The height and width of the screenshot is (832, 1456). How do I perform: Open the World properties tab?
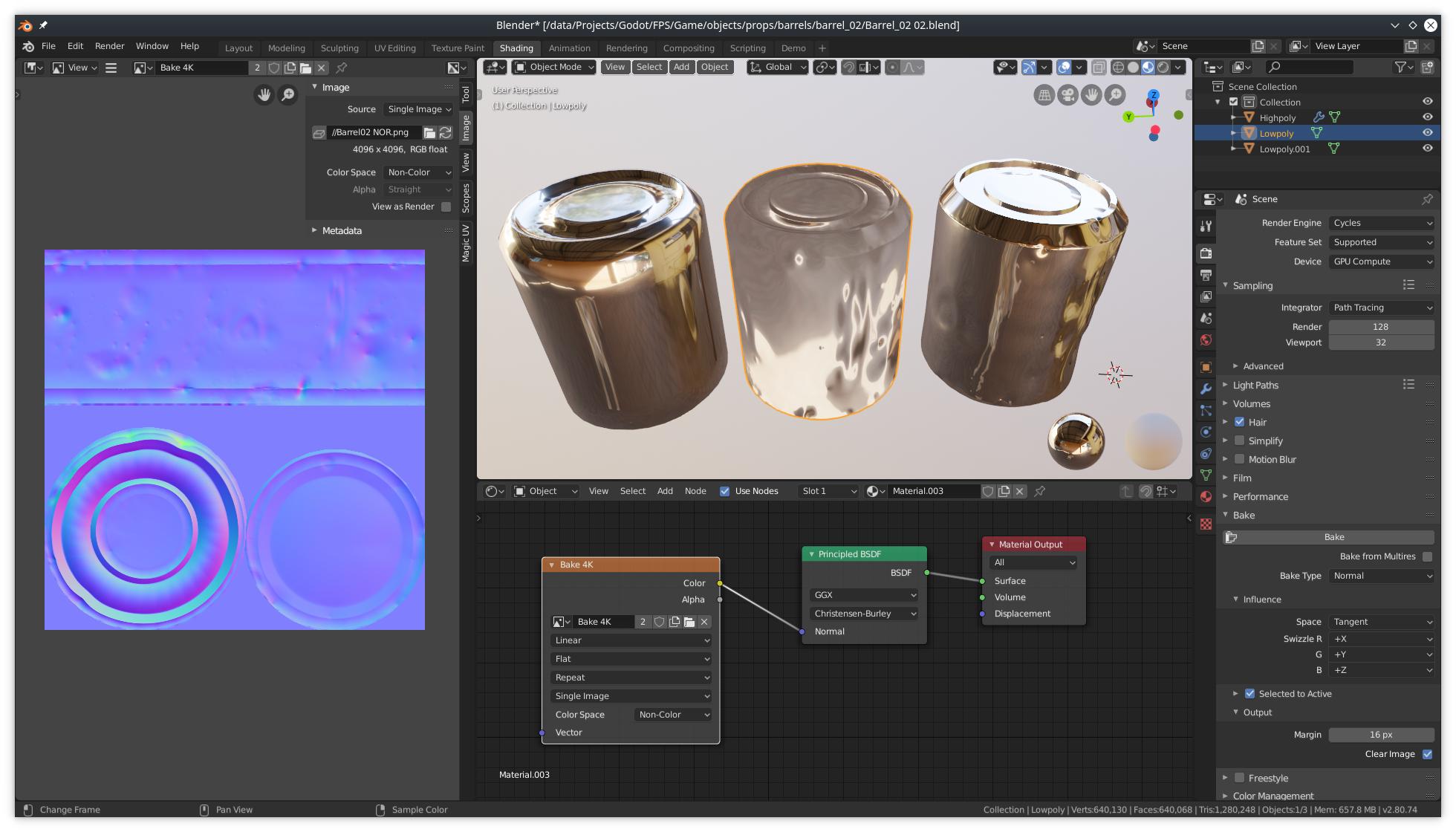[1206, 340]
